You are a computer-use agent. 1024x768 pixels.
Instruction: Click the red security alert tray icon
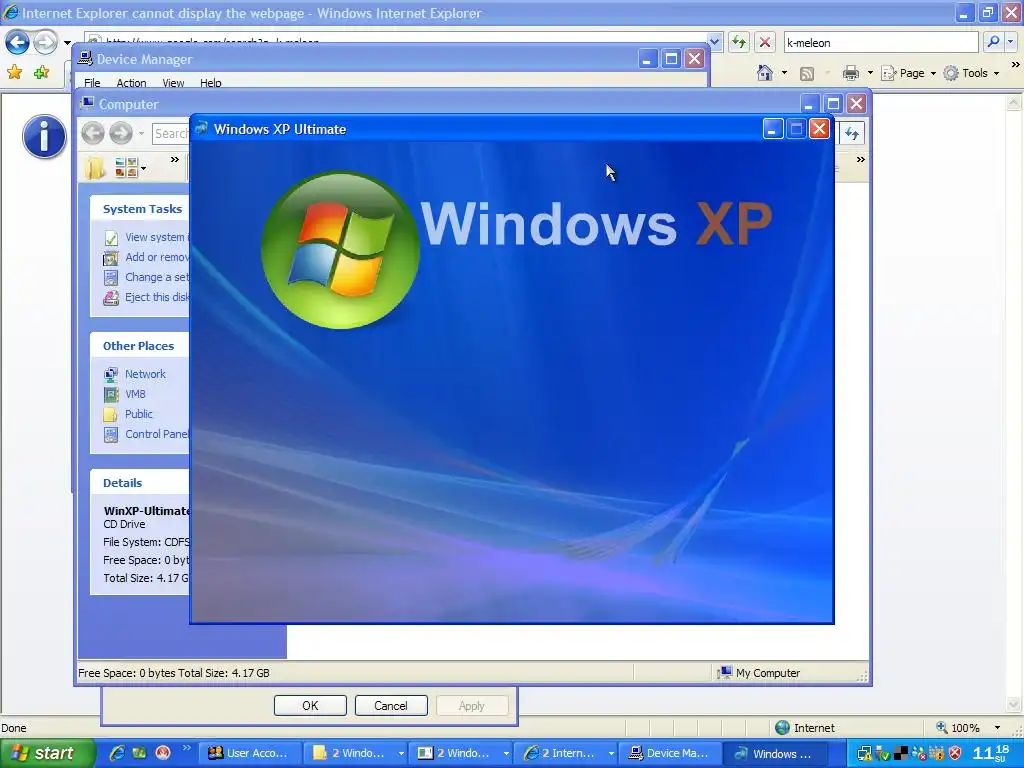pyautogui.click(x=955, y=753)
